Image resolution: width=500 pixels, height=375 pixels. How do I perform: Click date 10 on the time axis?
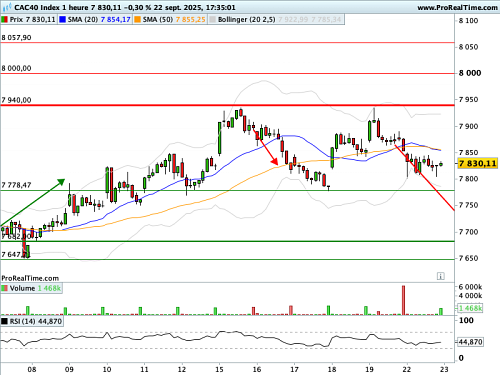coord(107,369)
